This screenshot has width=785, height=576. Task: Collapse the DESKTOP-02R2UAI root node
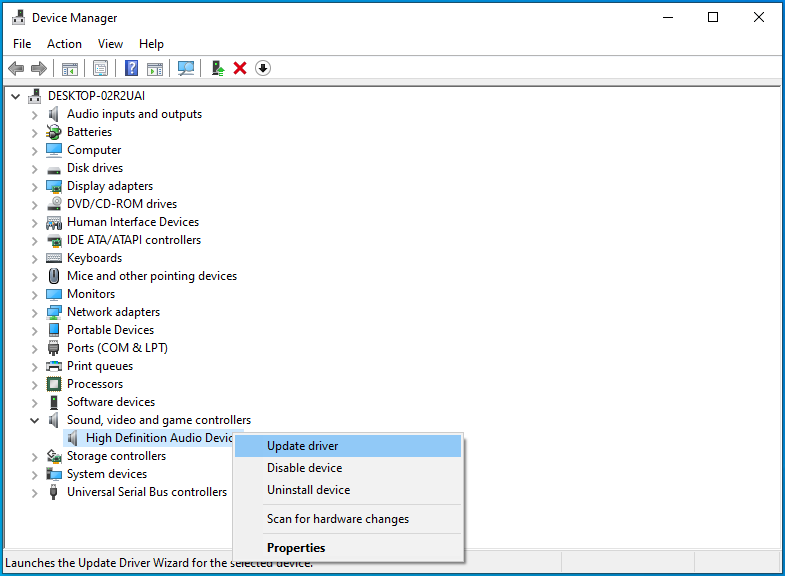click(x=16, y=96)
